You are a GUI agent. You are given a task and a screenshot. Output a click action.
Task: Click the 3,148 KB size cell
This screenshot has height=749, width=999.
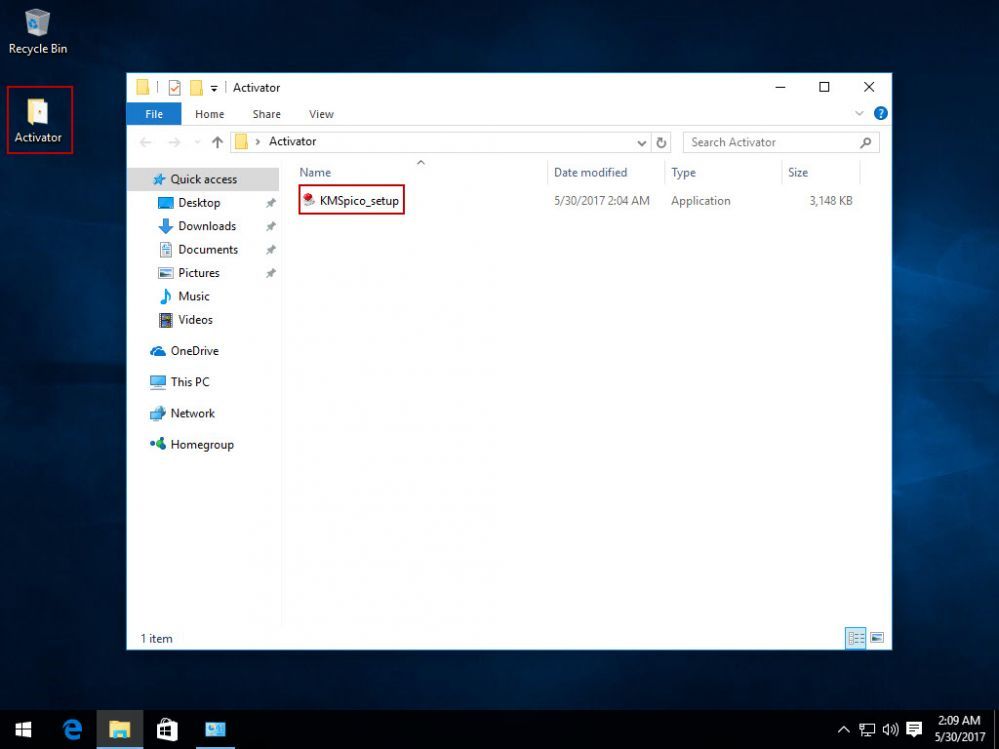pyautogui.click(x=831, y=201)
